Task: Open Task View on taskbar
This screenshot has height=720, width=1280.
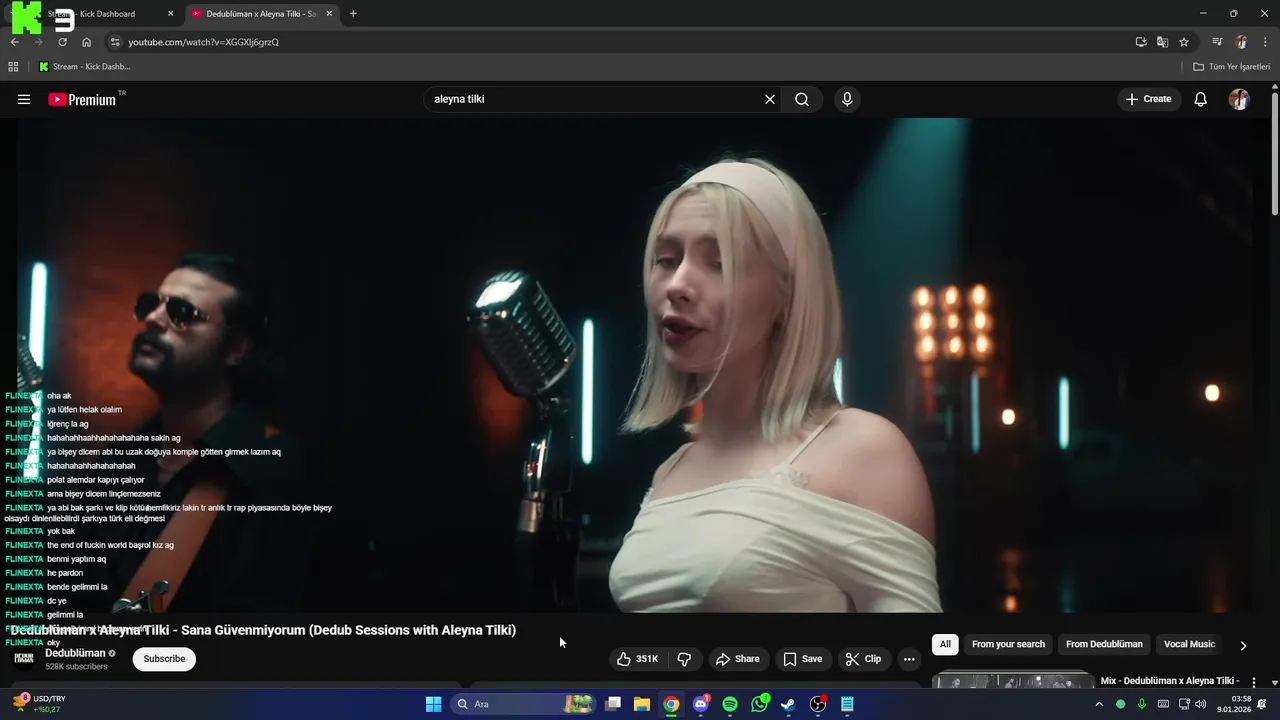Action: click(x=613, y=704)
